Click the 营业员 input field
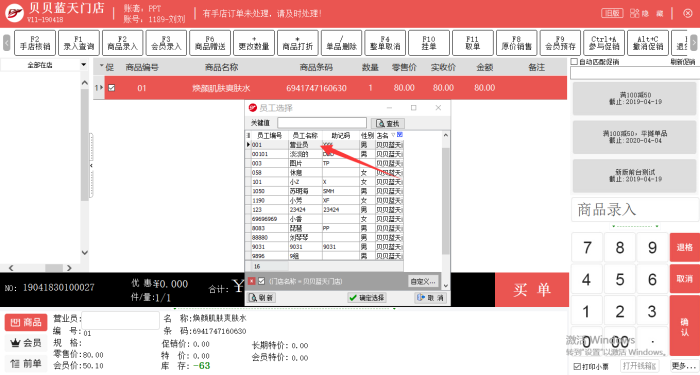The width and height of the screenshot is (700, 375). click(120, 320)
